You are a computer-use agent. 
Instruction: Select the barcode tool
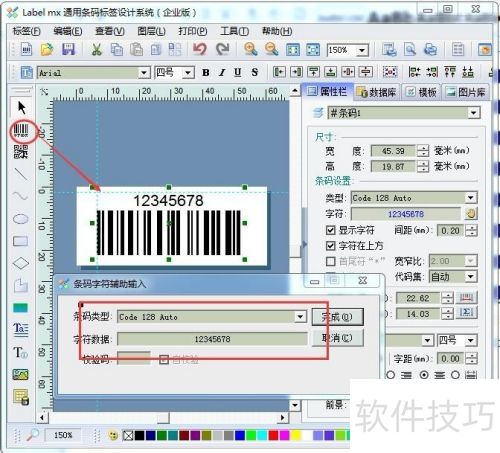pyautogui.click(x=21, y=130)
